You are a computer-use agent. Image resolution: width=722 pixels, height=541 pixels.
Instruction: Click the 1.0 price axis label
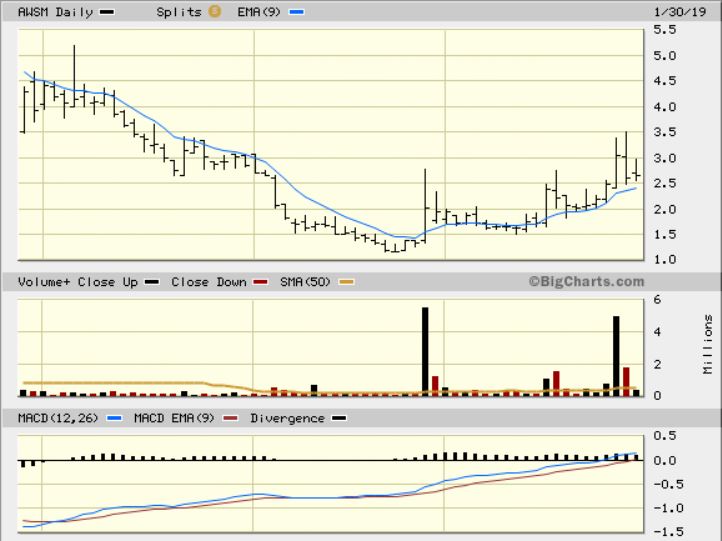pyautogui.click(x=666, y=260)
